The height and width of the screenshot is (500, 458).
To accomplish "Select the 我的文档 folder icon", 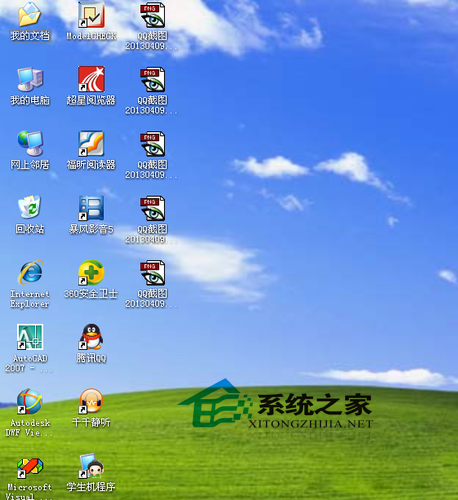I will click(x=30, y=15).
